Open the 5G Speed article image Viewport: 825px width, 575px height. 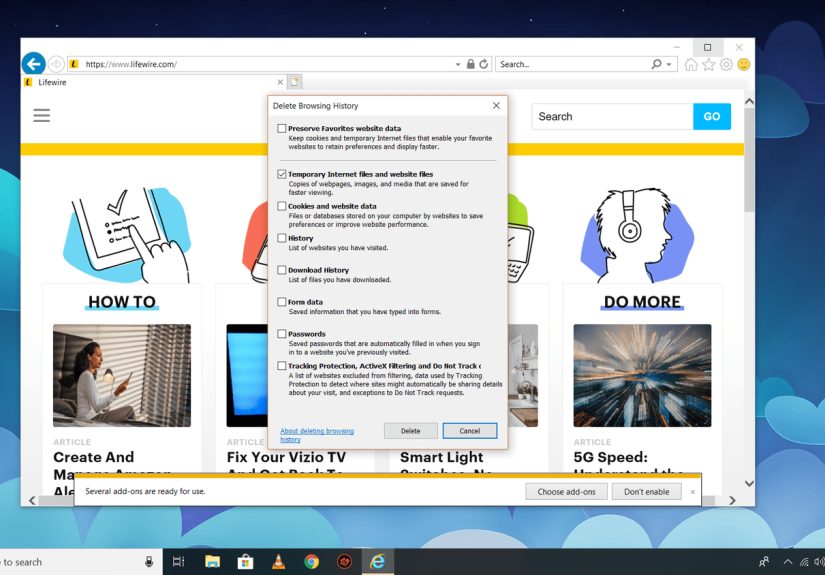[x=642, y=376]
